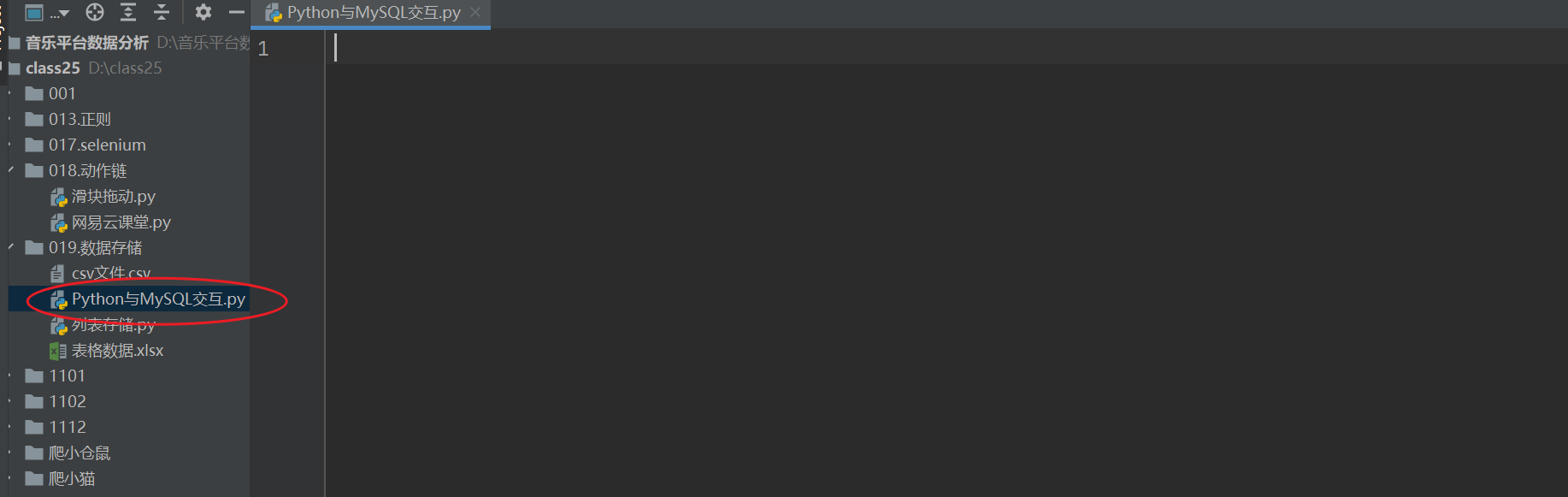Switch to Python与MySQL交互.py editor tab
This screenshot has width=1568, height=497.
(x=374, y=13)
